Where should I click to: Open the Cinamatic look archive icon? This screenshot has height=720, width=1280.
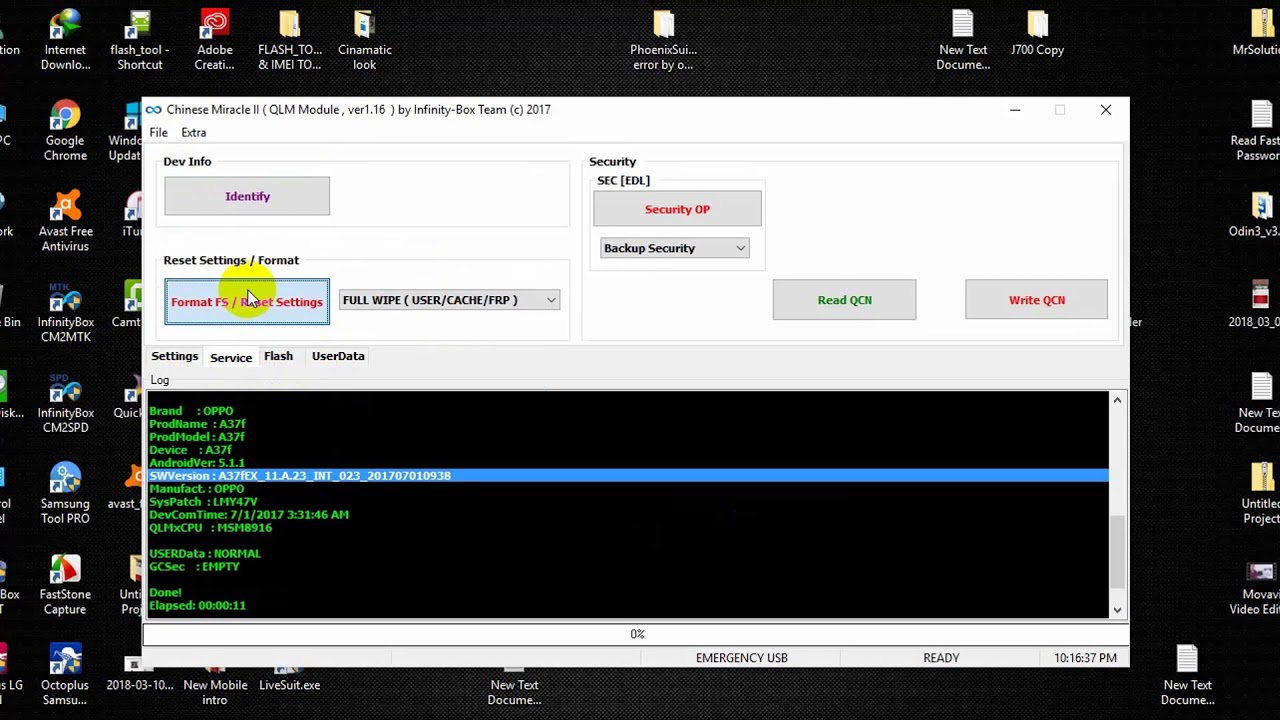[364, 40]
